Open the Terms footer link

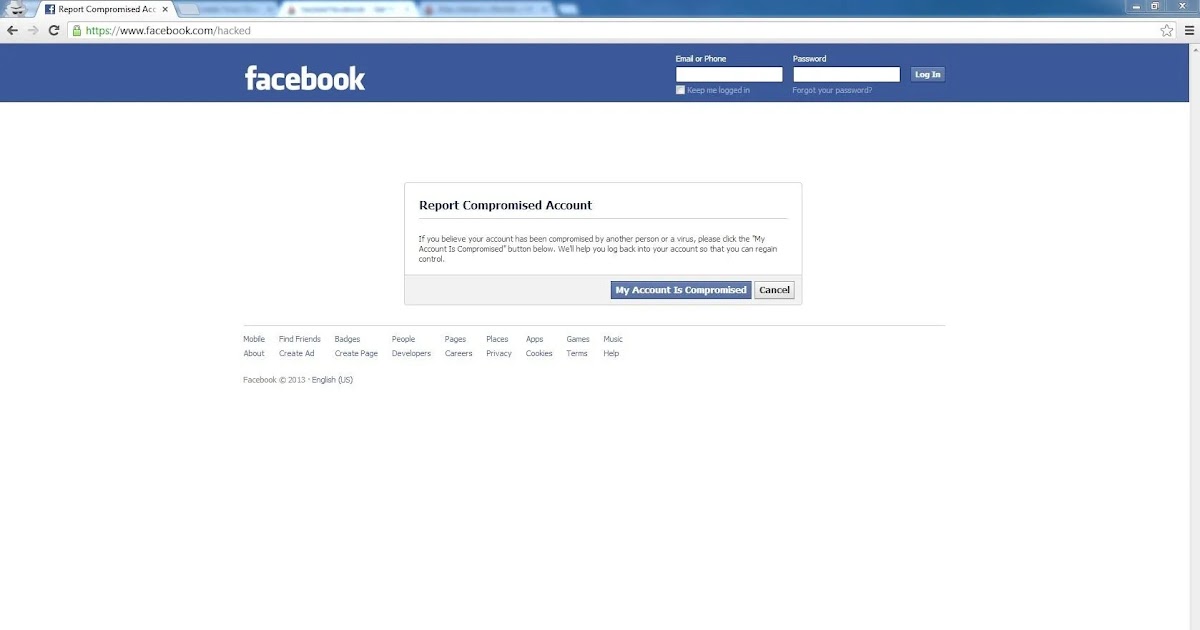(x=577, y=353)
